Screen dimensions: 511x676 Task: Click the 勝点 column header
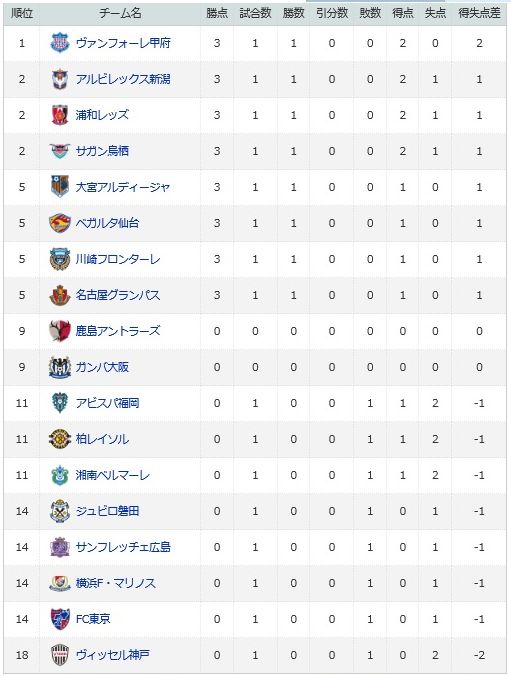click(217, 13)
